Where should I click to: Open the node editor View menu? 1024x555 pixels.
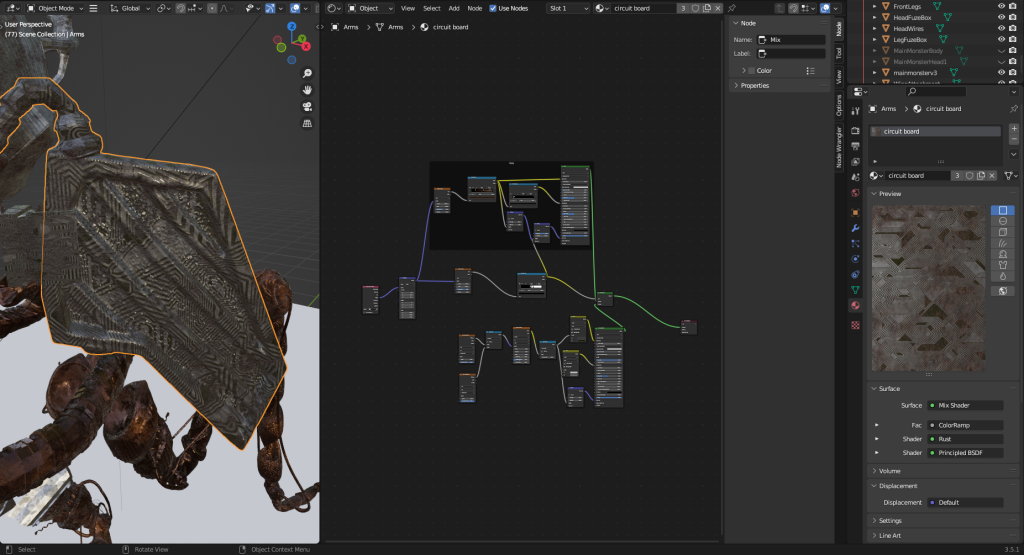(x=408, y=8)
